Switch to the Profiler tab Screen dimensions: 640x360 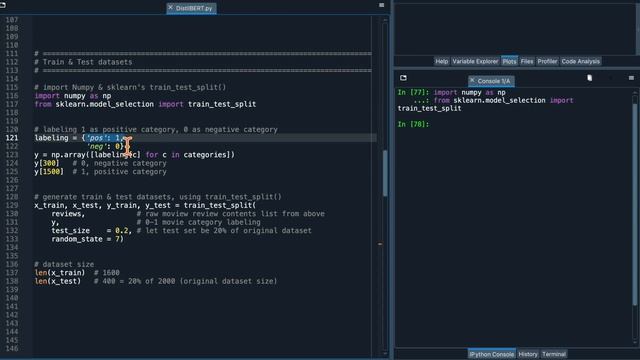[547, 61]
